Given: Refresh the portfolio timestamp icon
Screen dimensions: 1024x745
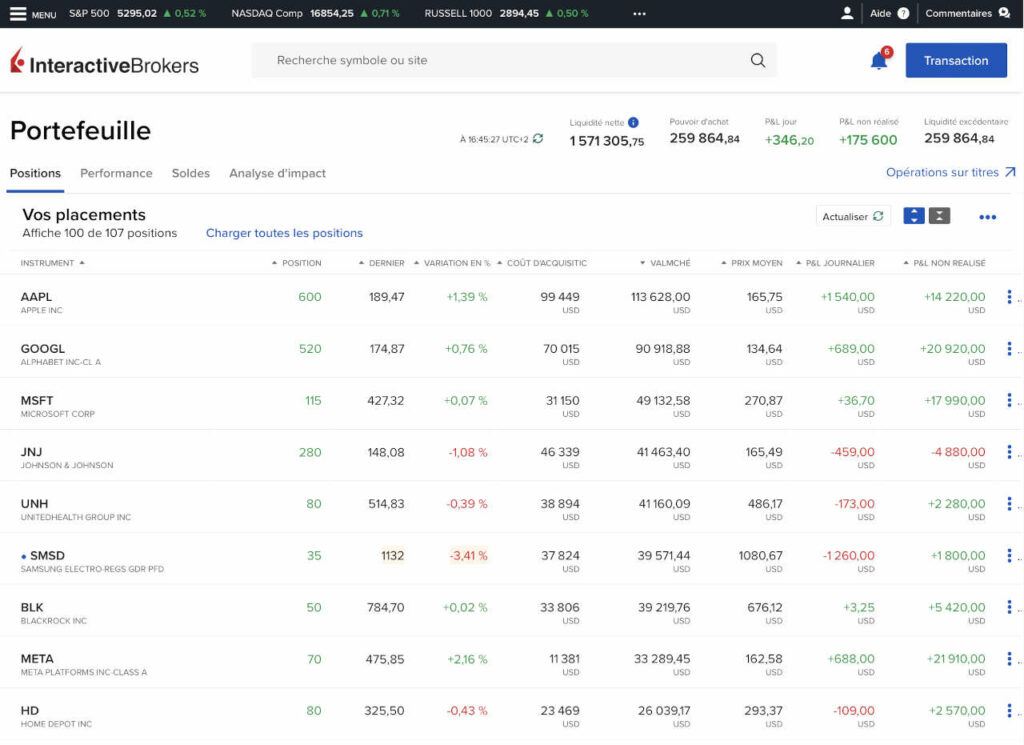Looking at the screenshot, I should coord(538,138).
